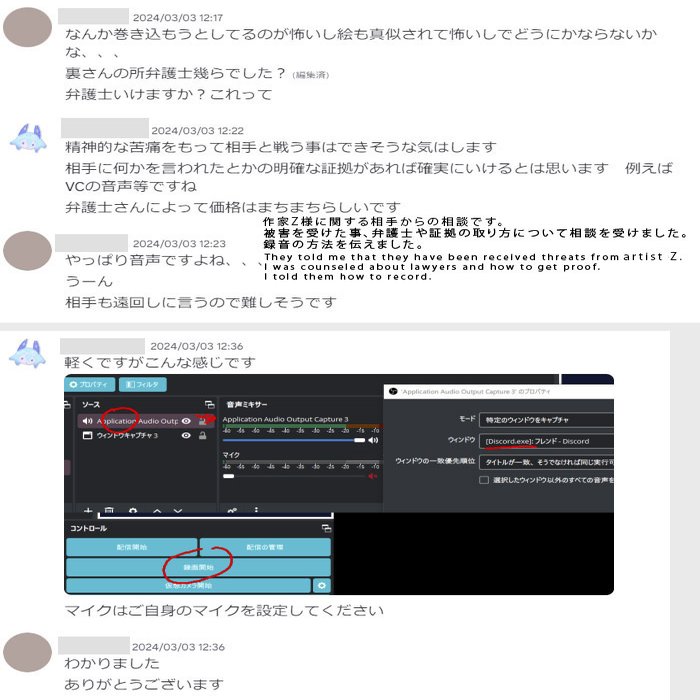This screenshot has height=700, width=700.
Task: Mute Application Audio Output Capture 3 speaker icon
Action: tap(373, 440)
